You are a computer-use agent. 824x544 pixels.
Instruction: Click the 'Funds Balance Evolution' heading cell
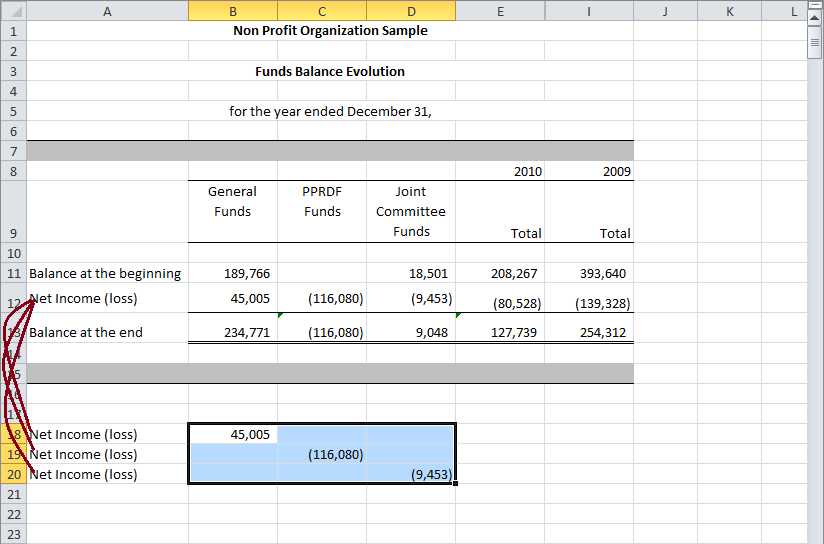(330, 71)
